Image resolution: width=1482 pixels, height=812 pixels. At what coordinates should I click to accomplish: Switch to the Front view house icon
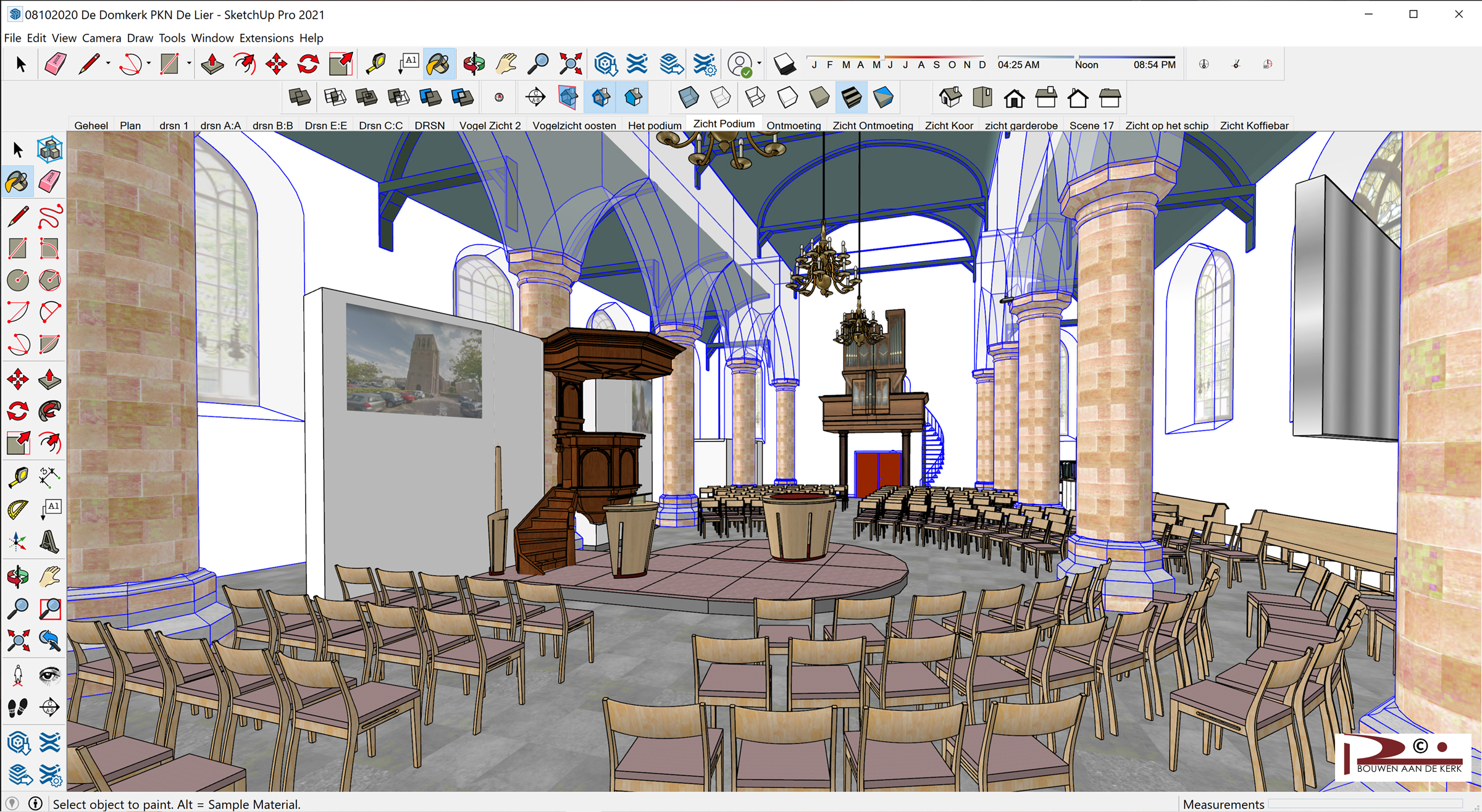(1015, 98)
